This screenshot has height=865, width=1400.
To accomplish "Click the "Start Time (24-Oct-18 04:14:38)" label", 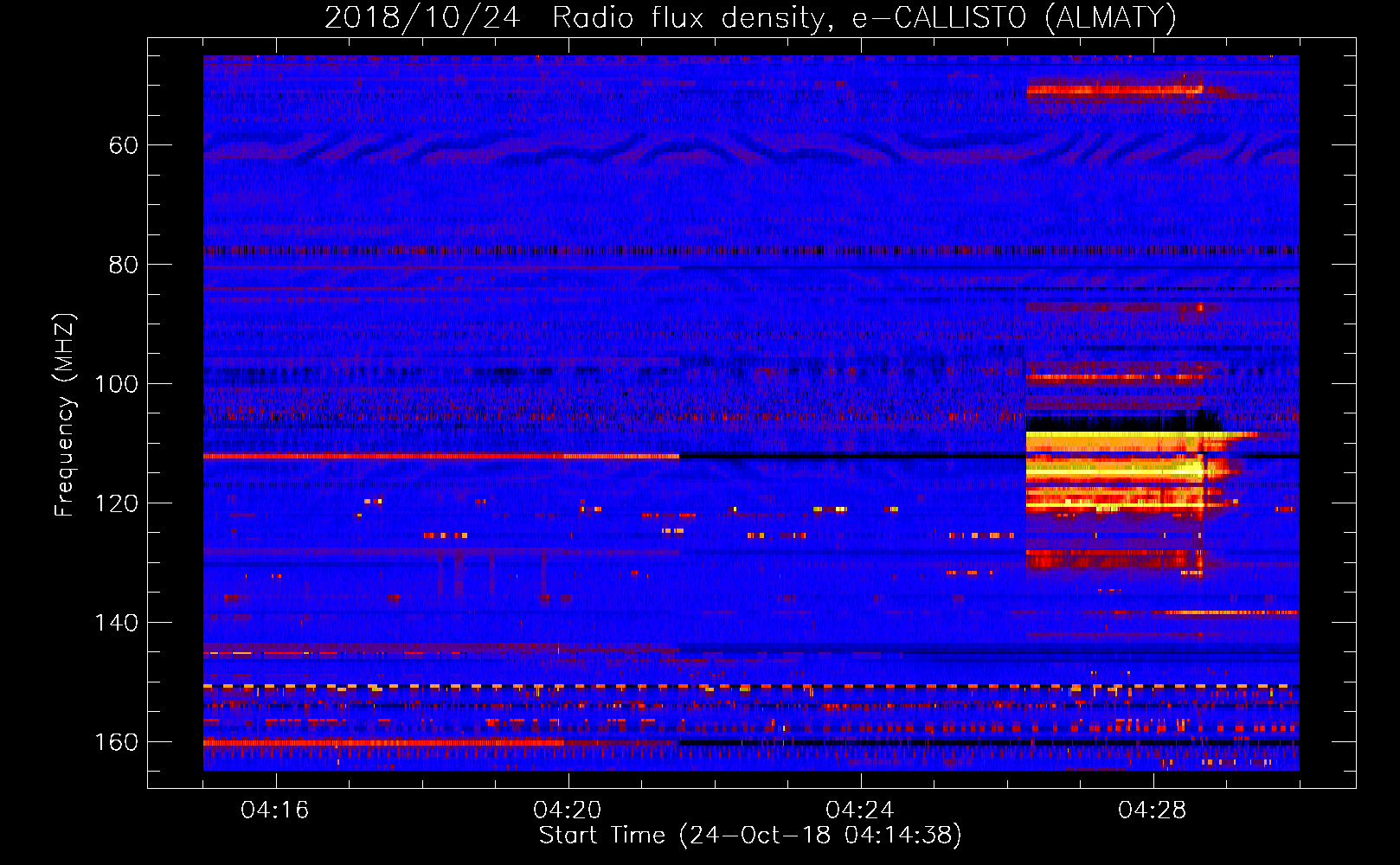I will [x=750, y=836].
